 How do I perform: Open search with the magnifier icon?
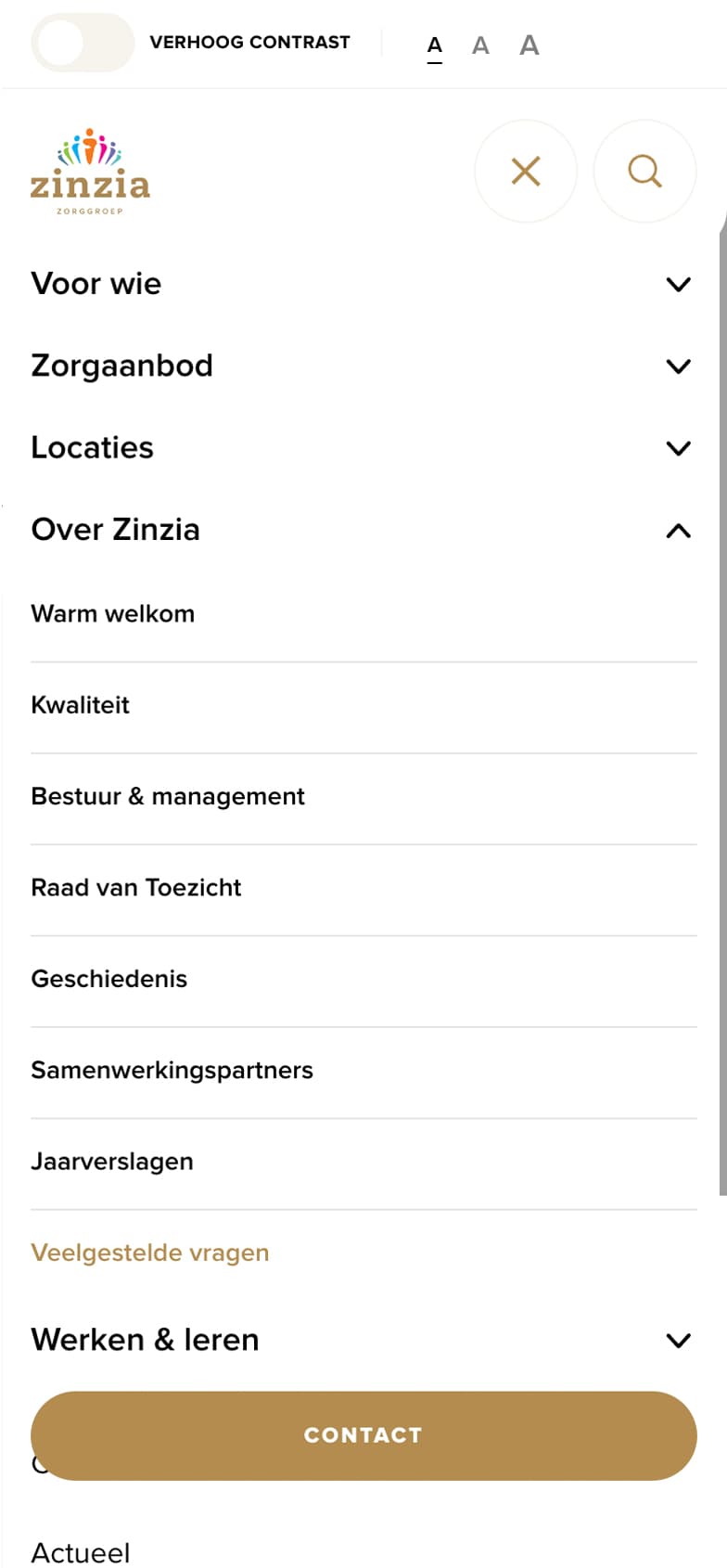(644, 171)
